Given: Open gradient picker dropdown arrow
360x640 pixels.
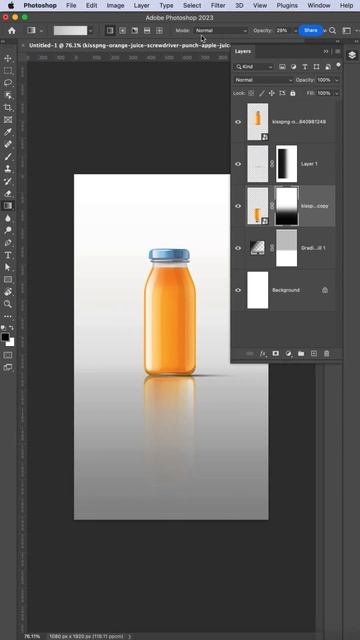Looking at the screenshot, I should pyautogui.click(x=90, y=31).
